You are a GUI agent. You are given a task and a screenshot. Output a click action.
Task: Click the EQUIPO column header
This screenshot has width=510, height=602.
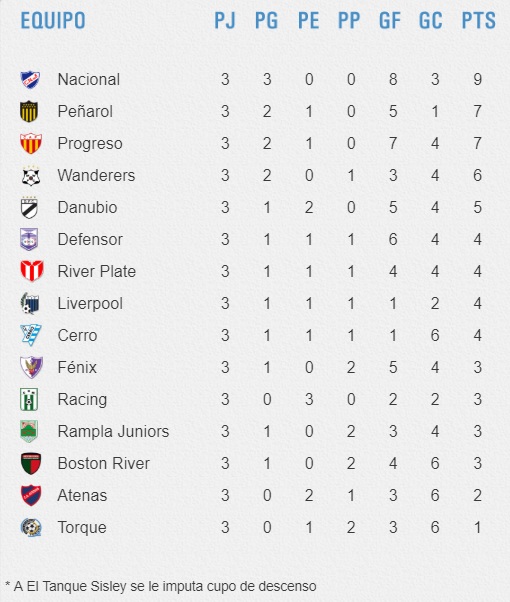tap(53, 21)
